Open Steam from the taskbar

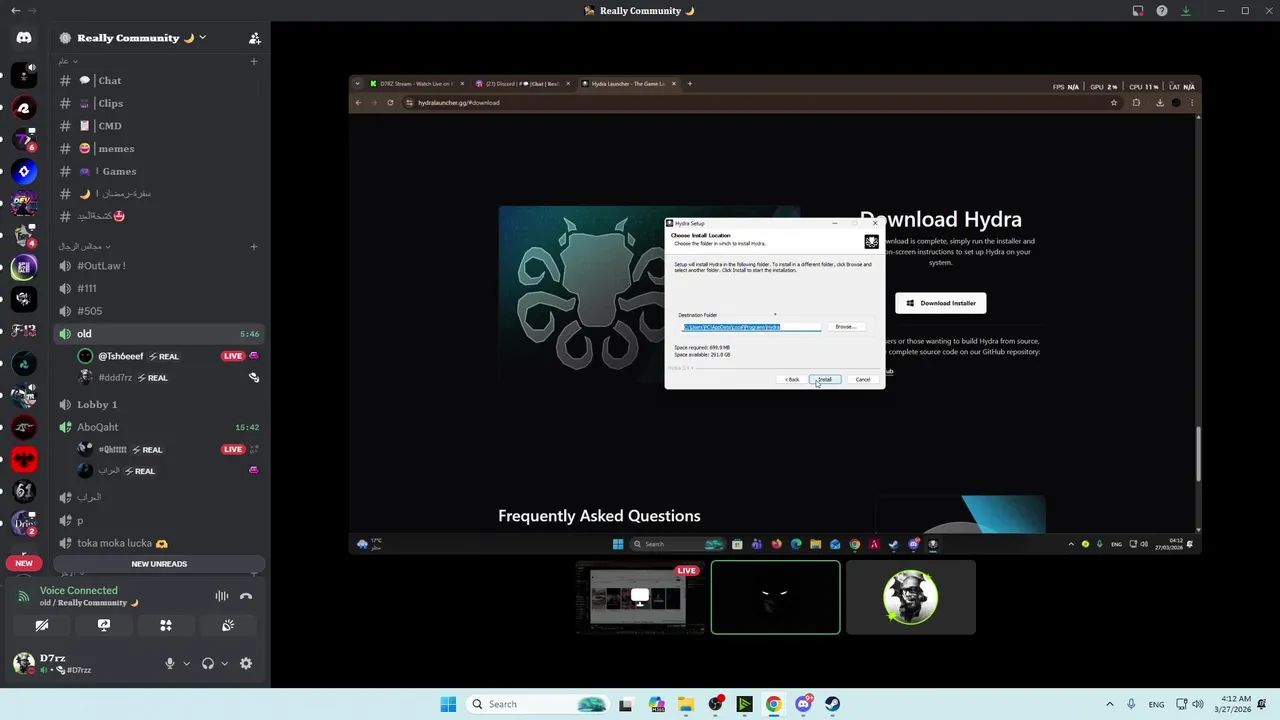833,704
